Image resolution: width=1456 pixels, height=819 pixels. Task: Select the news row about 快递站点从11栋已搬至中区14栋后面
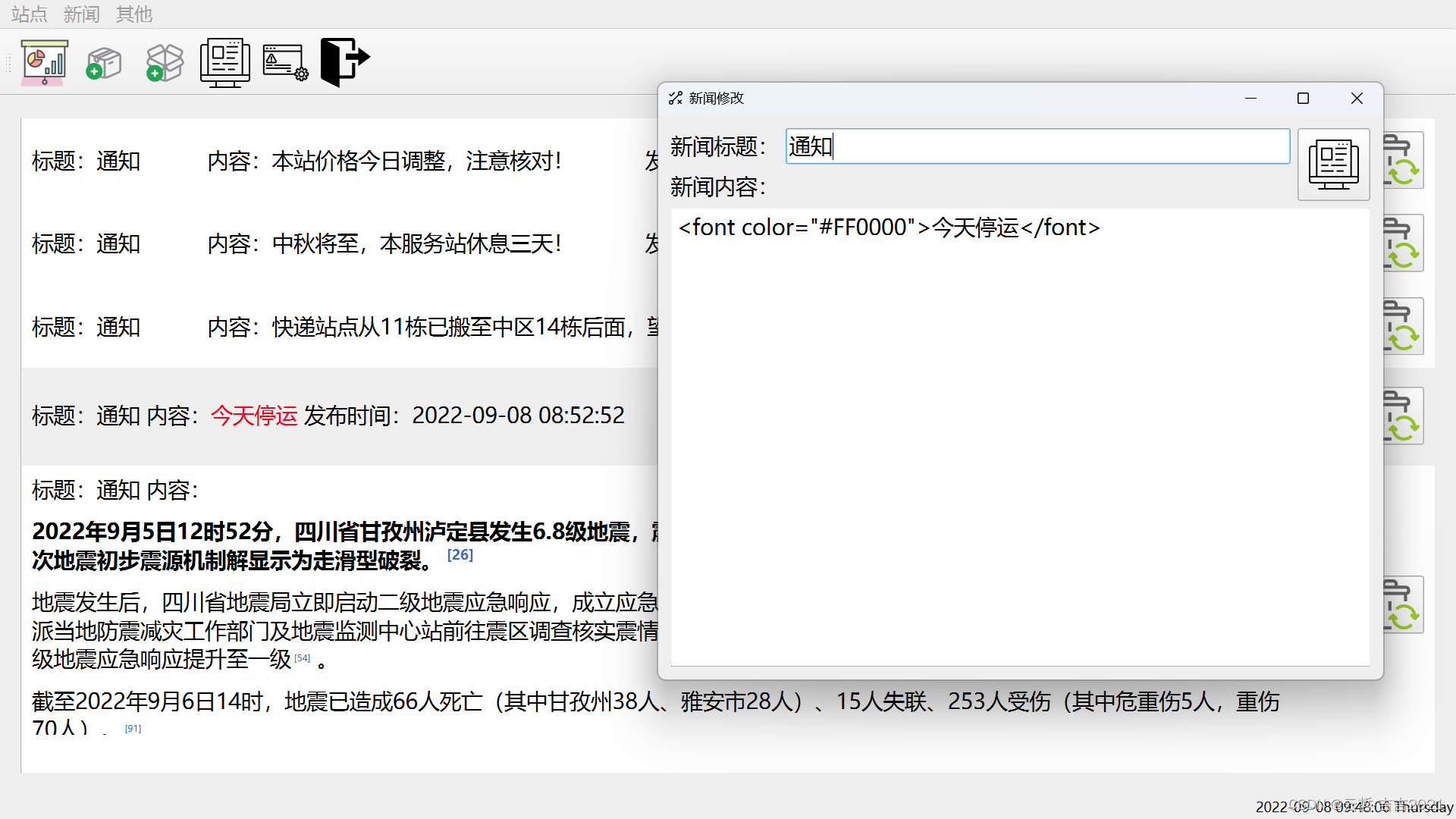340,327
